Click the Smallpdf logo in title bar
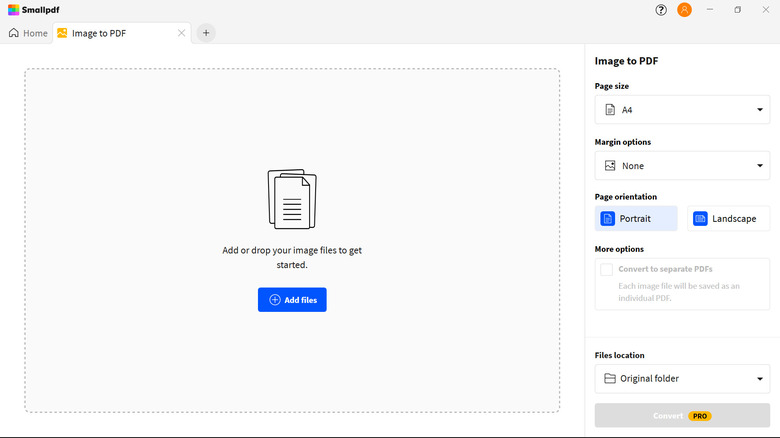The image size is (780, 438). coord(34,9)
